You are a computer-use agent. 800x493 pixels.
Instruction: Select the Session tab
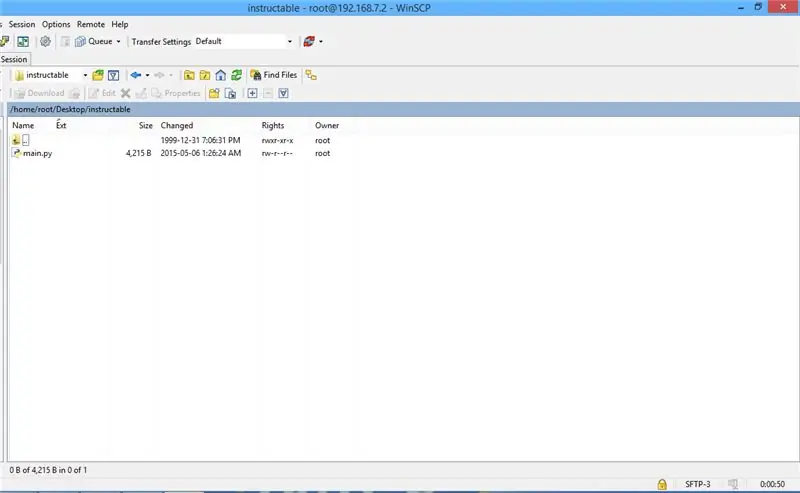pos(14,59)
